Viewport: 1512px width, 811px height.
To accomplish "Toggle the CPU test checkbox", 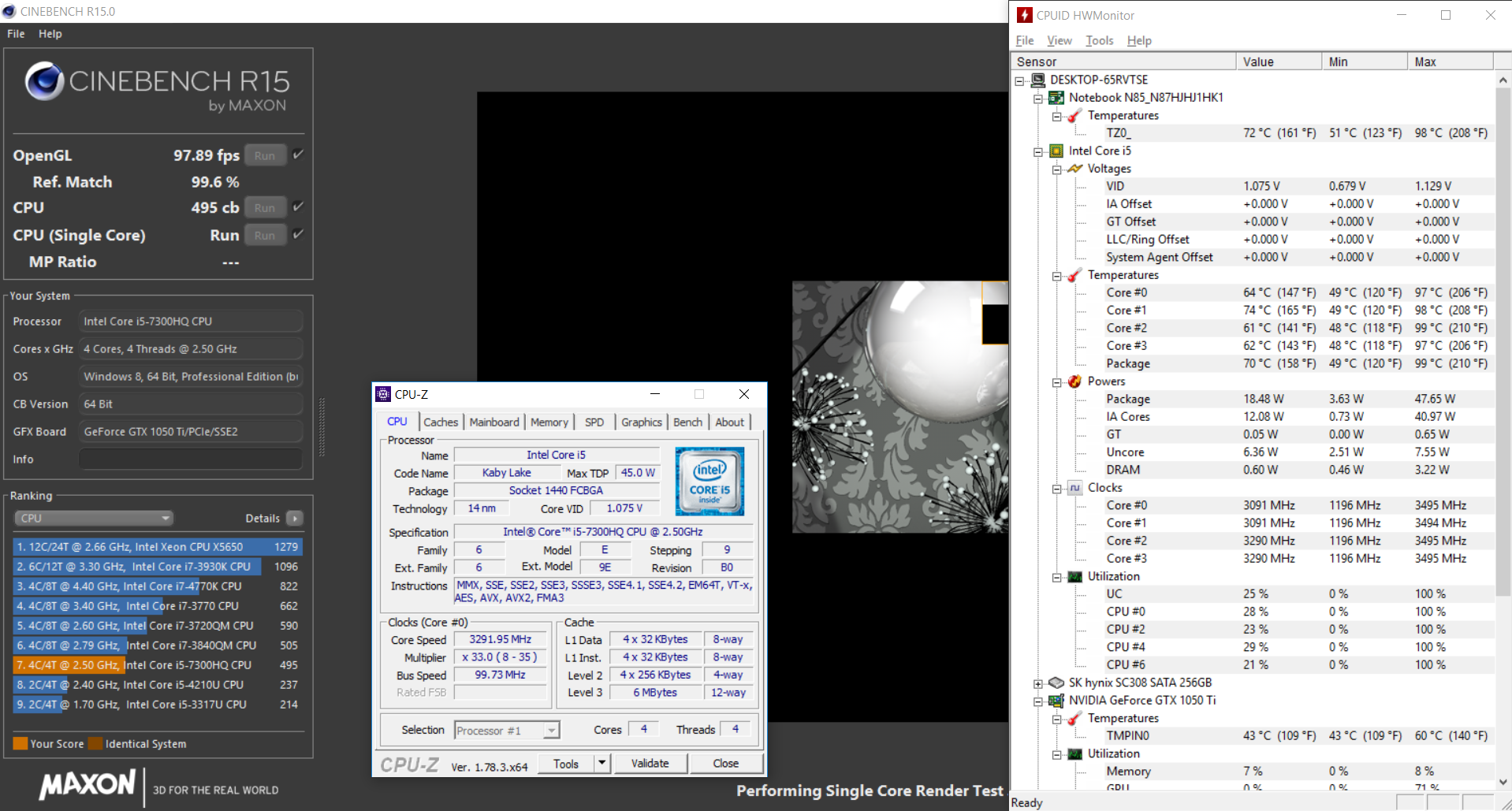I will (298, 206).
